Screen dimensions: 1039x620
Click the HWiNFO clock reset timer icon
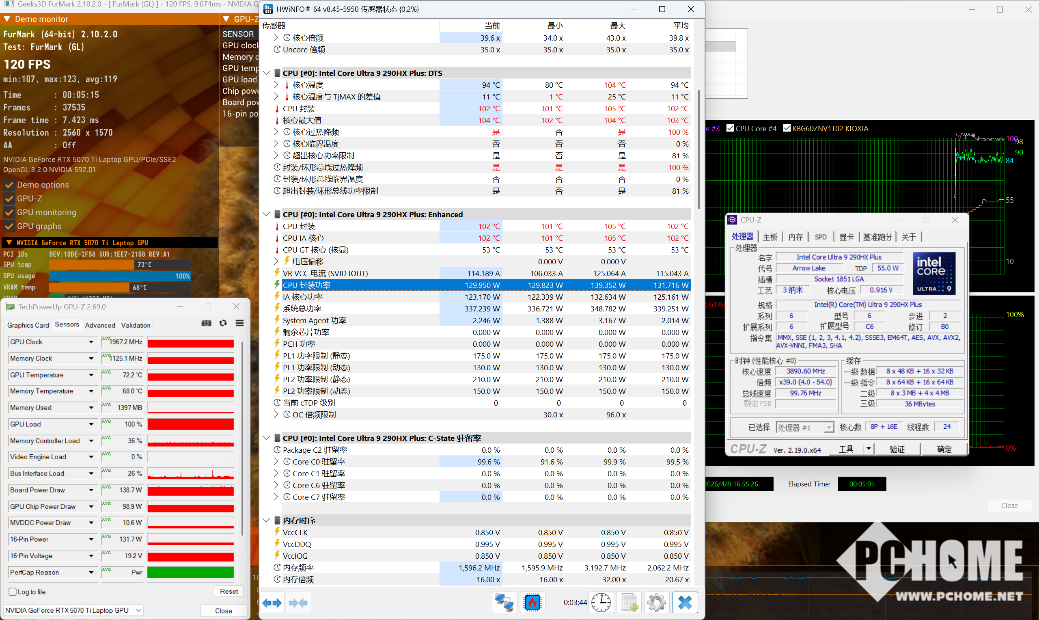pyautogui.click(x=601, y=602)
